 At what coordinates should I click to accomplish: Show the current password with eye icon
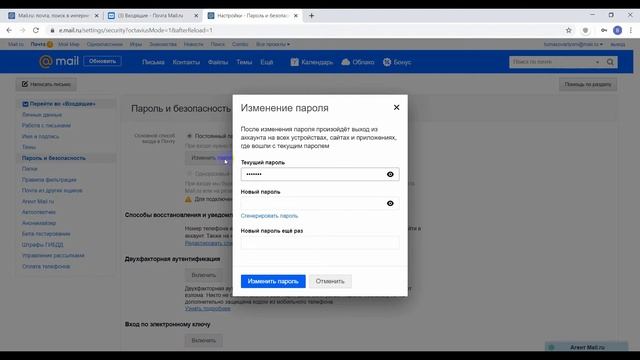pyautogui.click(x=390, y=174)
